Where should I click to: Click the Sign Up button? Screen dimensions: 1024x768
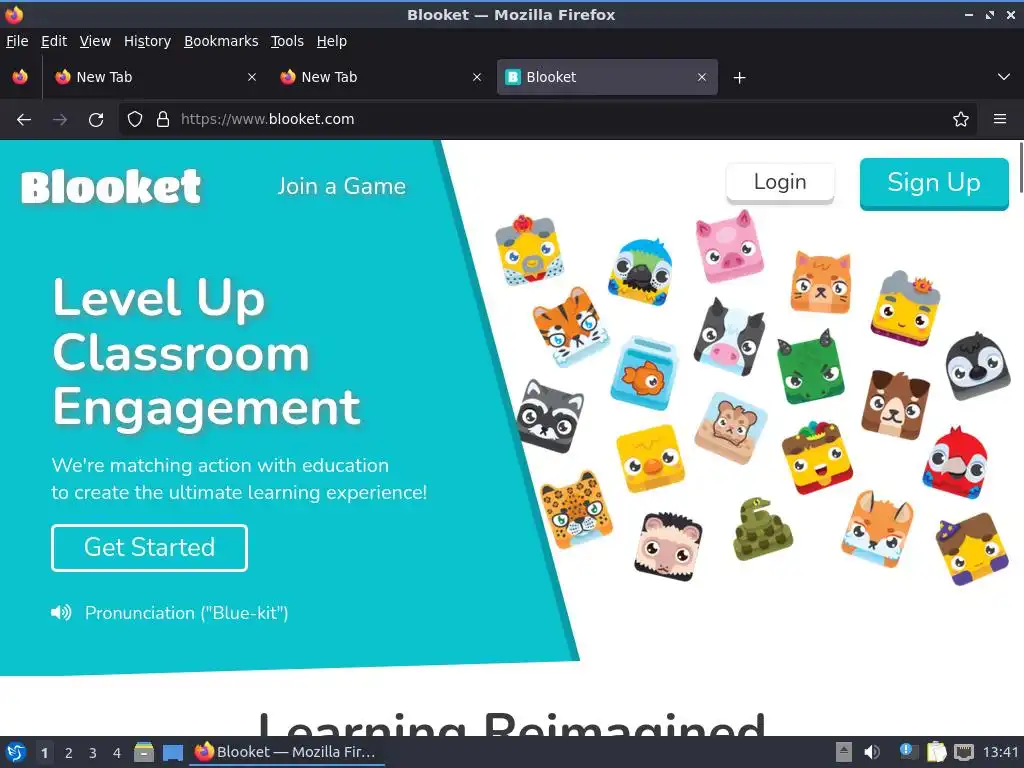tap(934, 183)
